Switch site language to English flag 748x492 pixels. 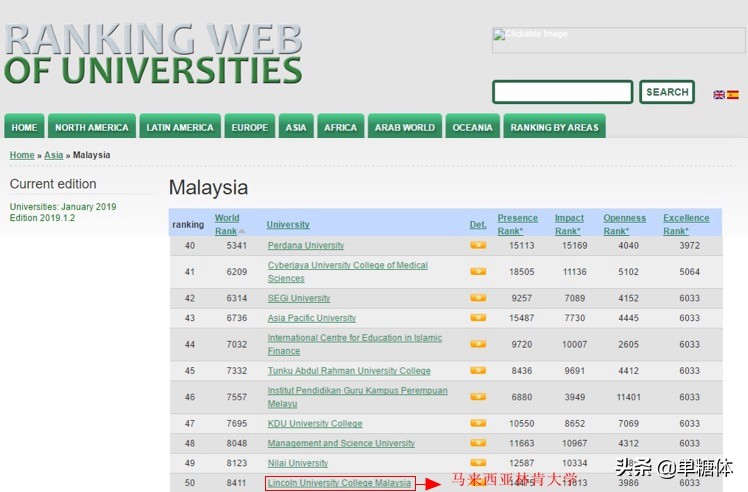pos(719,94)
